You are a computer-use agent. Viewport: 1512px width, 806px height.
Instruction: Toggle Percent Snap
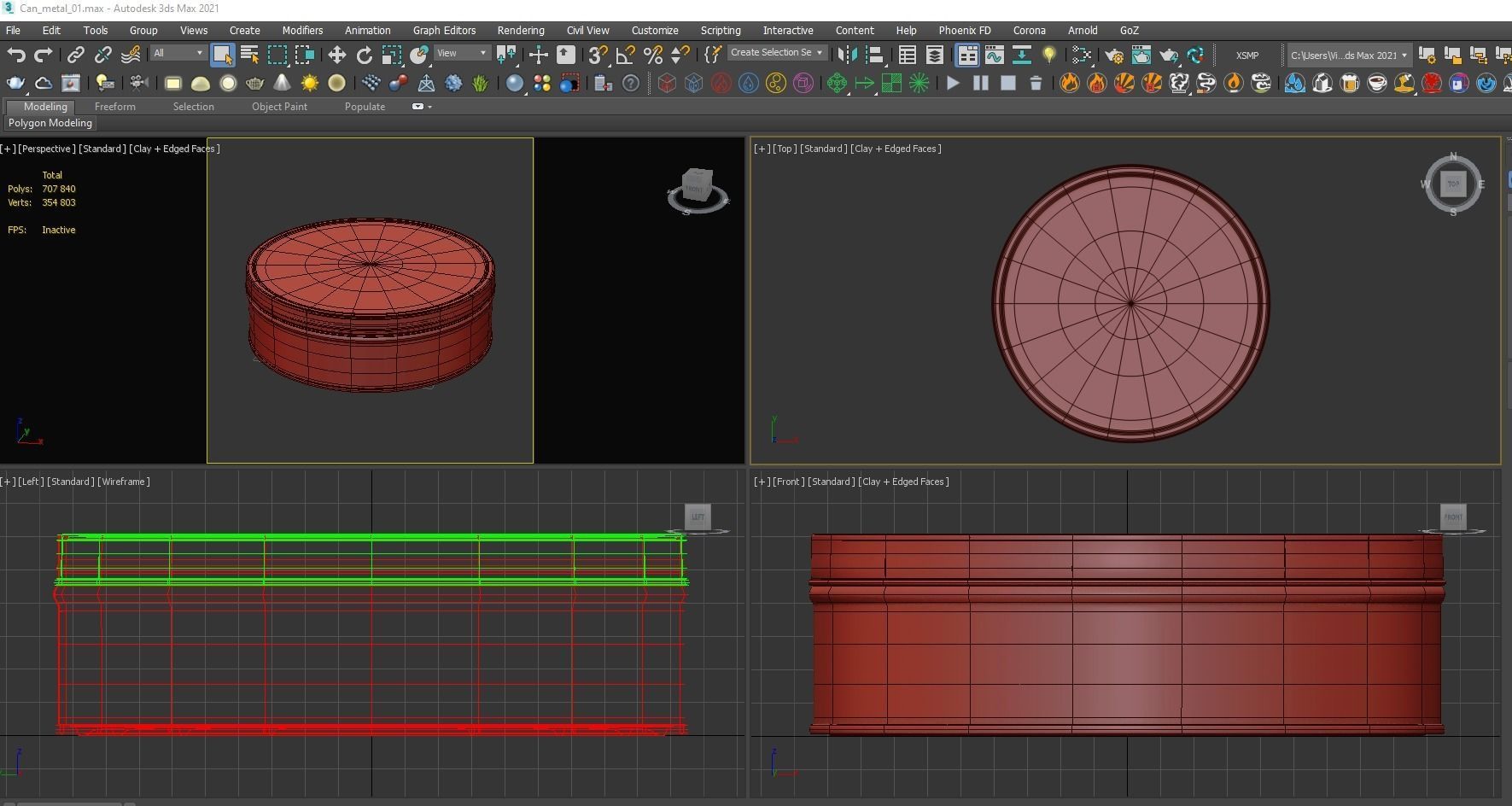point(653,55)
